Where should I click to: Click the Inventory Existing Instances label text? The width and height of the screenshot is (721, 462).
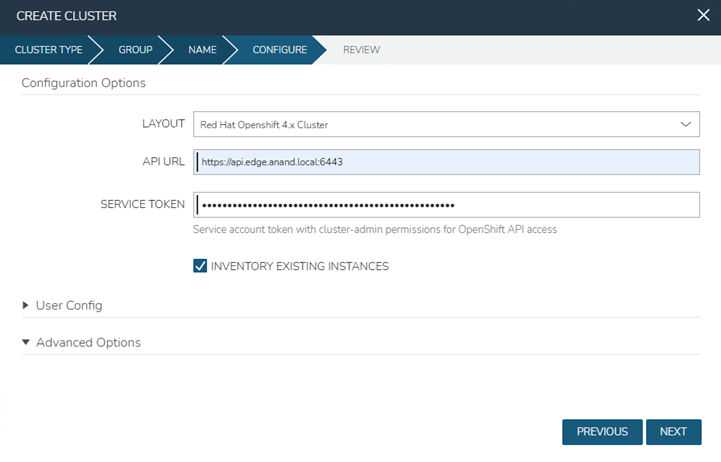point(299,266)
